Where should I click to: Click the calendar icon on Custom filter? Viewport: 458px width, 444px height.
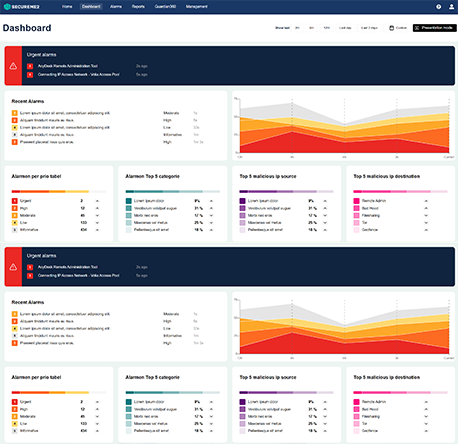pyautogui.click(x=392, y=28)
